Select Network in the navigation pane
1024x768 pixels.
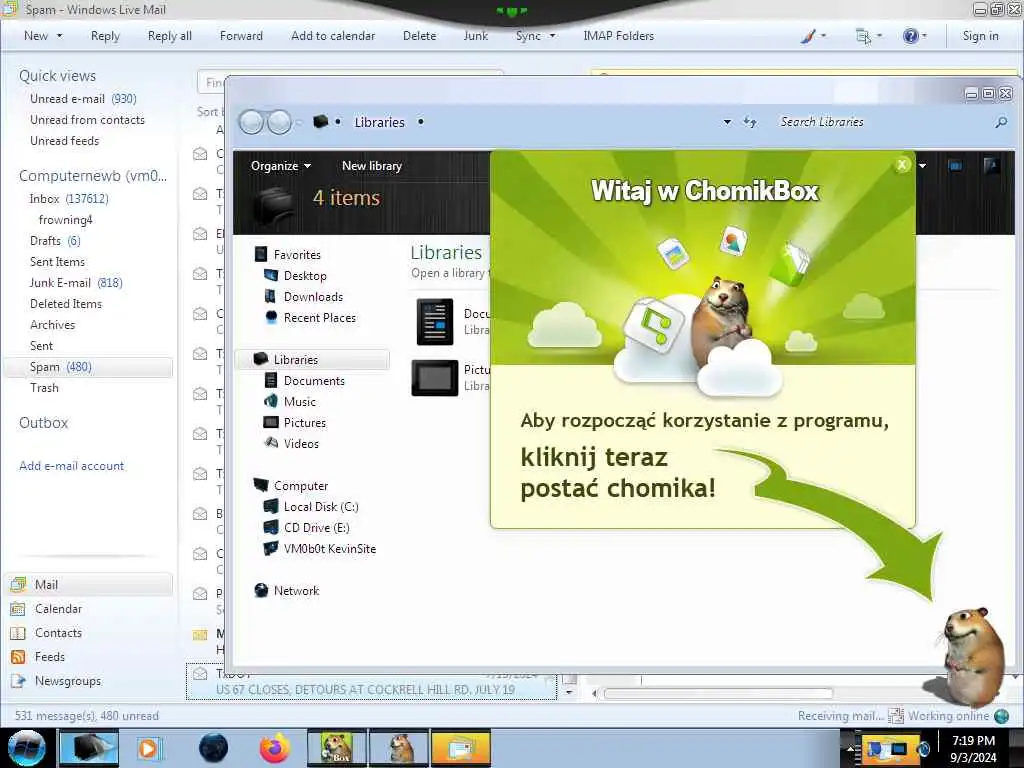(287, 590)
